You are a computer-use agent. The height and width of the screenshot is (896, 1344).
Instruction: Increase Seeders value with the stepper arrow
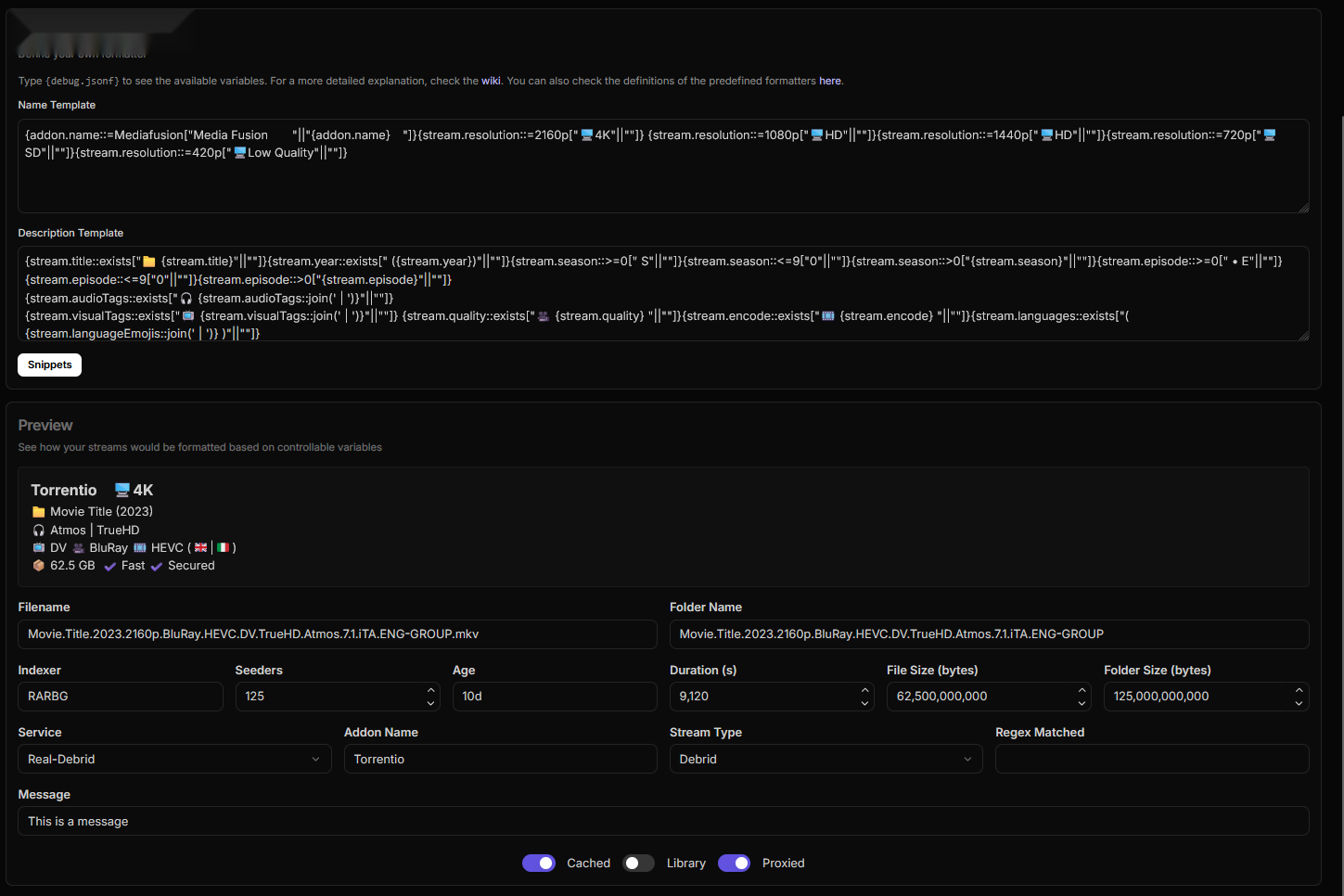point(431,690)
